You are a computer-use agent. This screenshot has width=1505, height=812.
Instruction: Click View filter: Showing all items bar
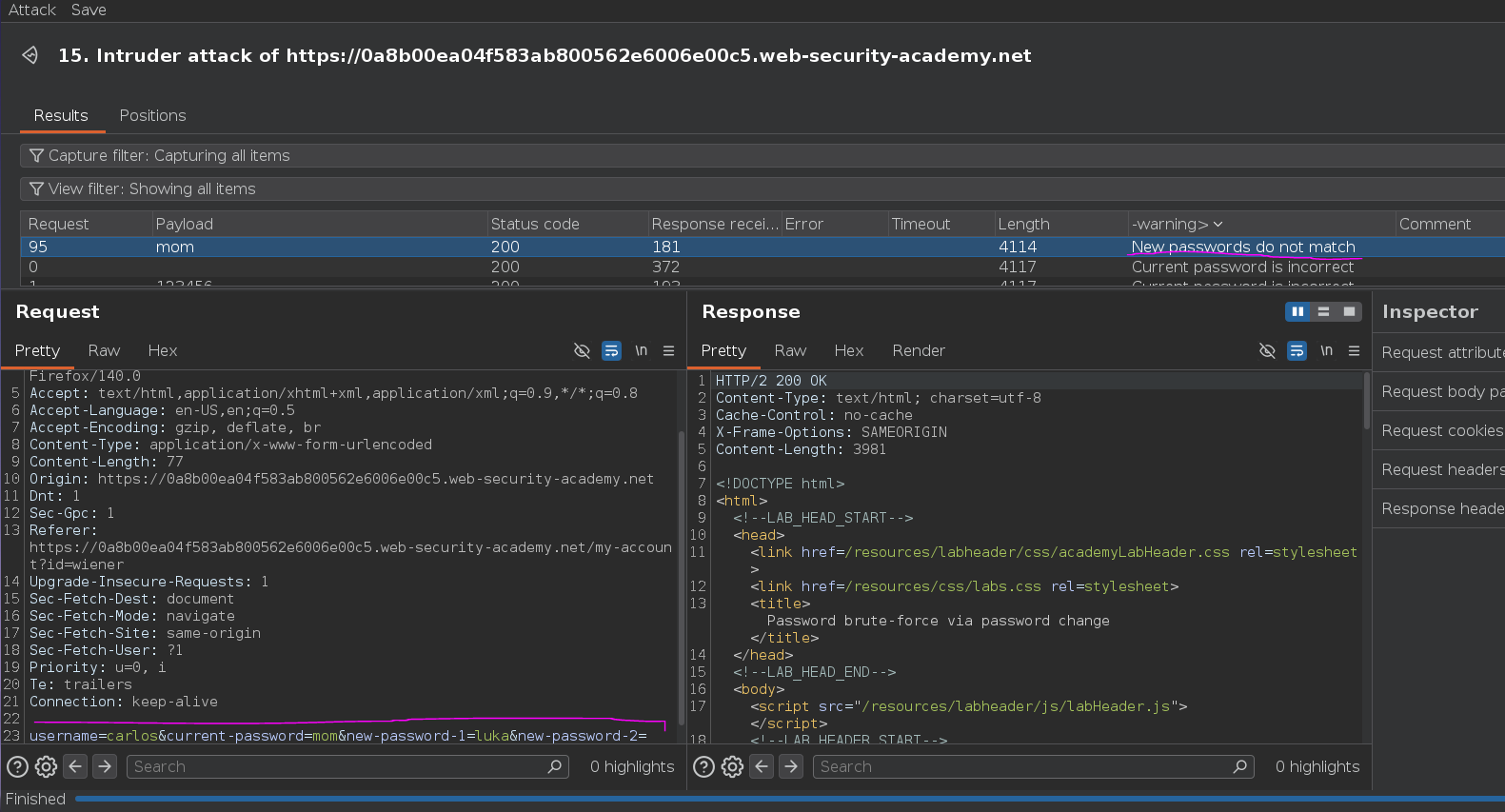762,188
